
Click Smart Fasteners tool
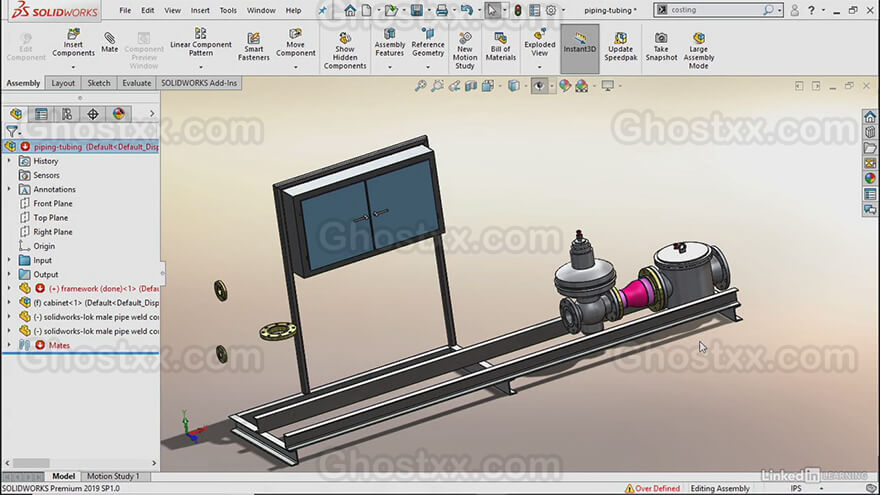coord(254,47)
